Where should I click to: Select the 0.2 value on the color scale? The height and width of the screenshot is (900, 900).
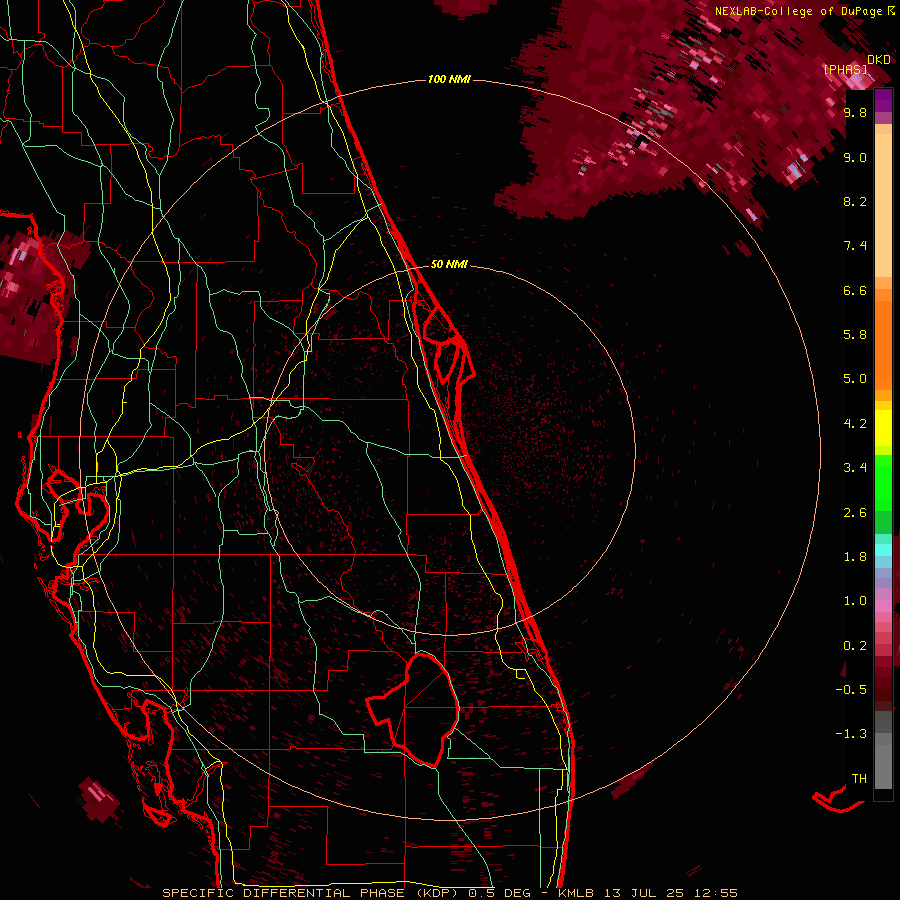tap(855, 646)
